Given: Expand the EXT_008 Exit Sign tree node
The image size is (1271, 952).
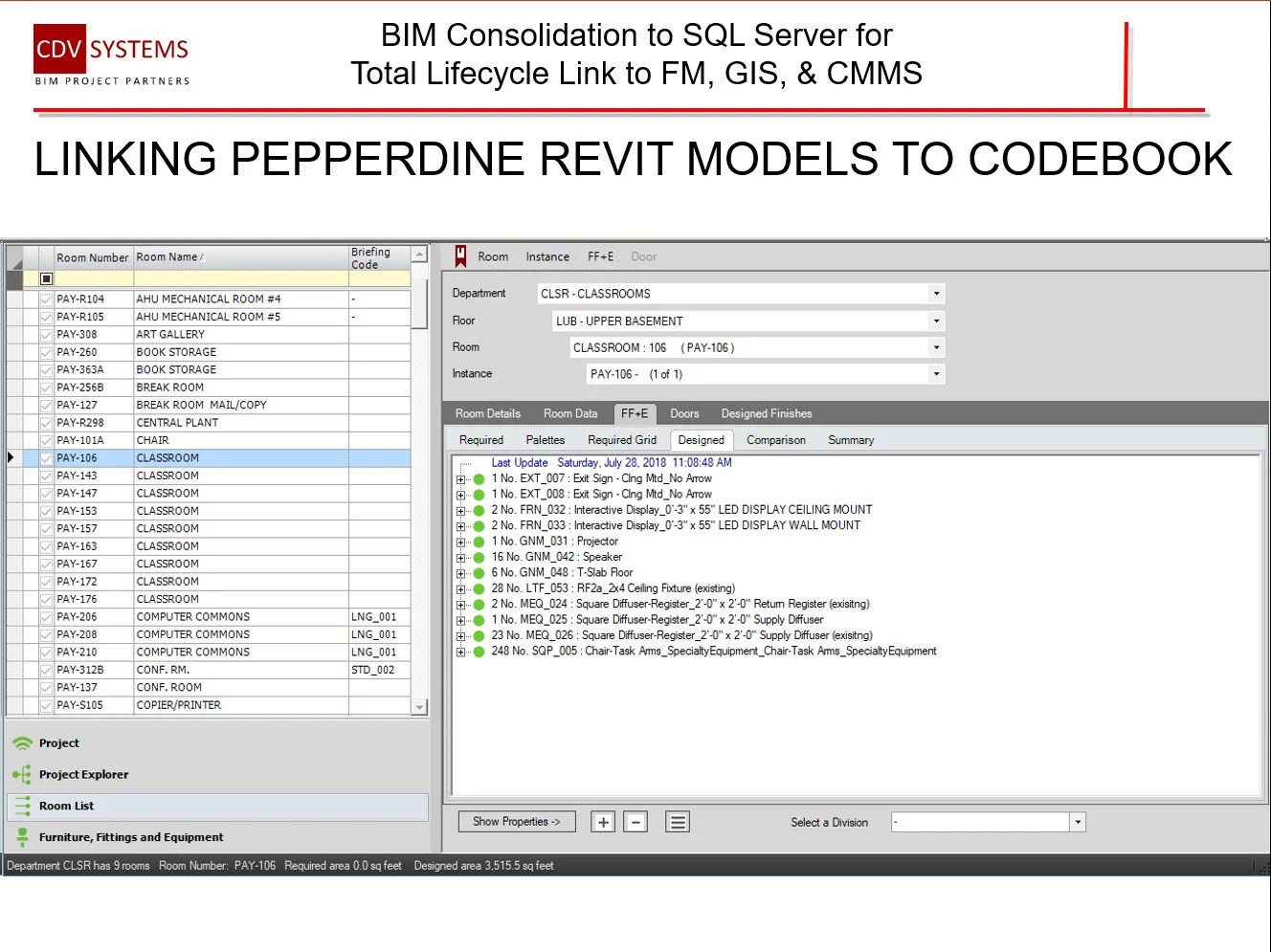Looking at the screenshot, I should click(x=460, y=496).
